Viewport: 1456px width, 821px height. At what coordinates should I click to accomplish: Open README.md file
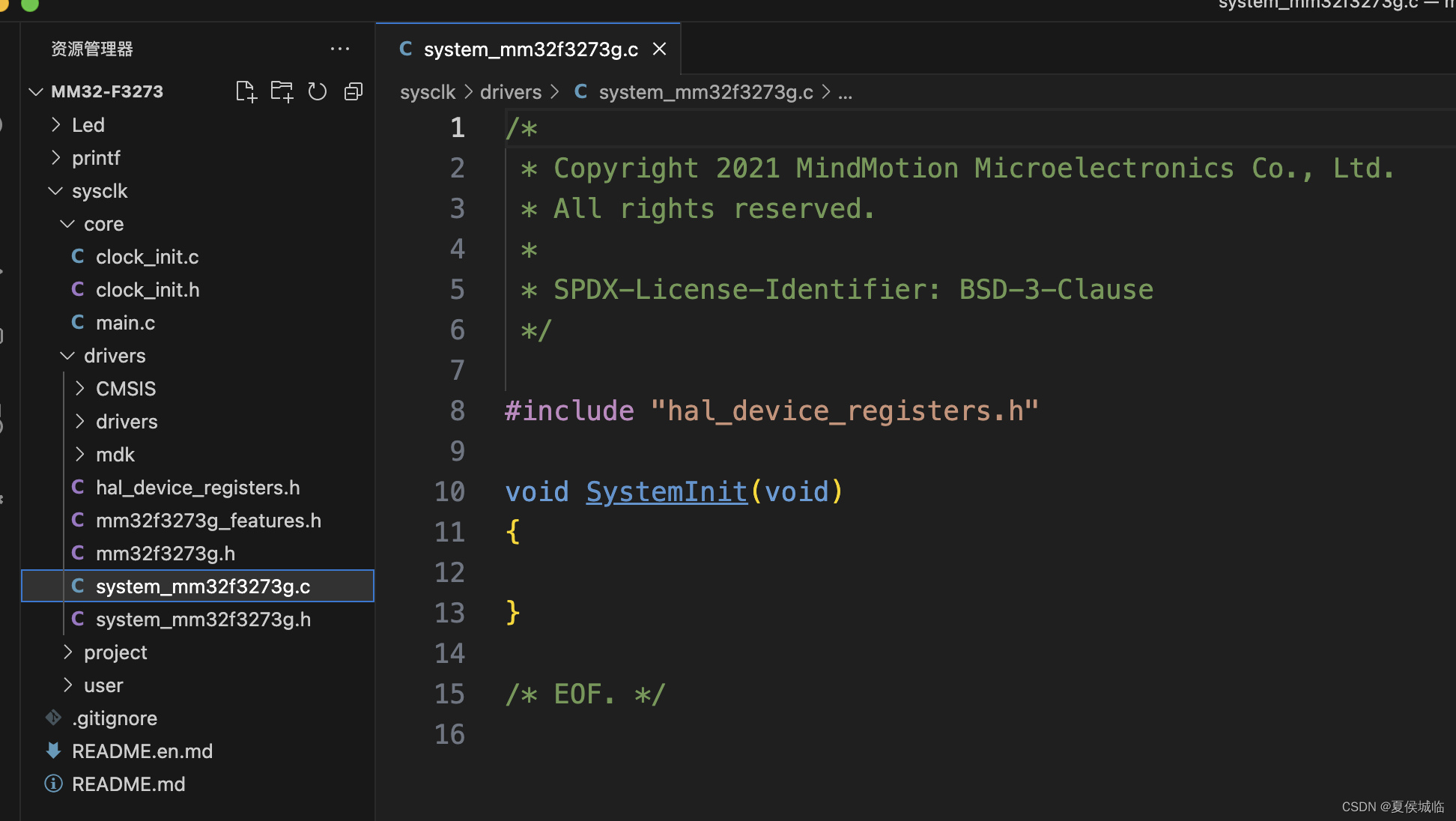198,784
